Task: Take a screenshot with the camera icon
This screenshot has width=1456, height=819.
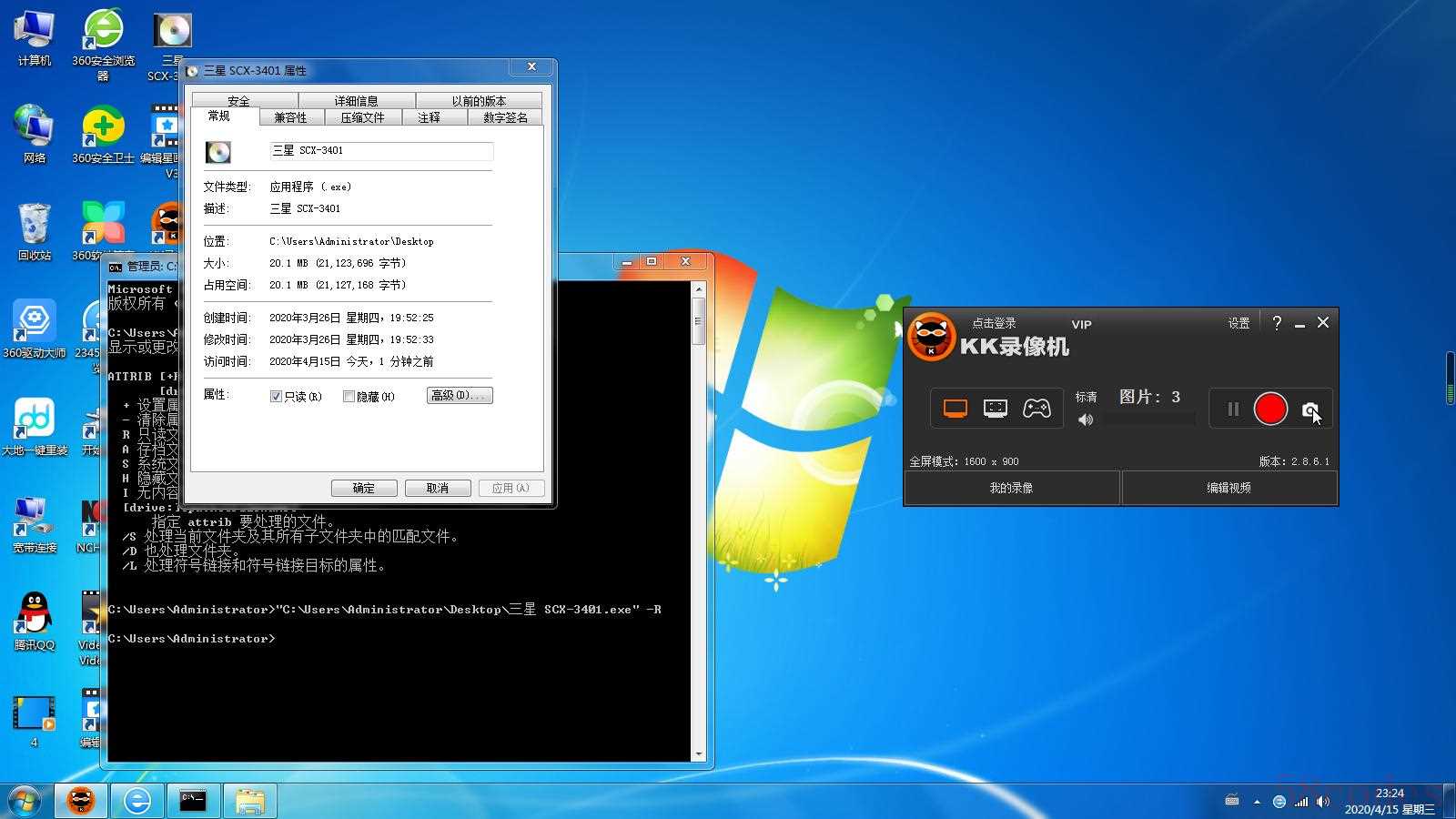Action: click(x=1310, y=409)
